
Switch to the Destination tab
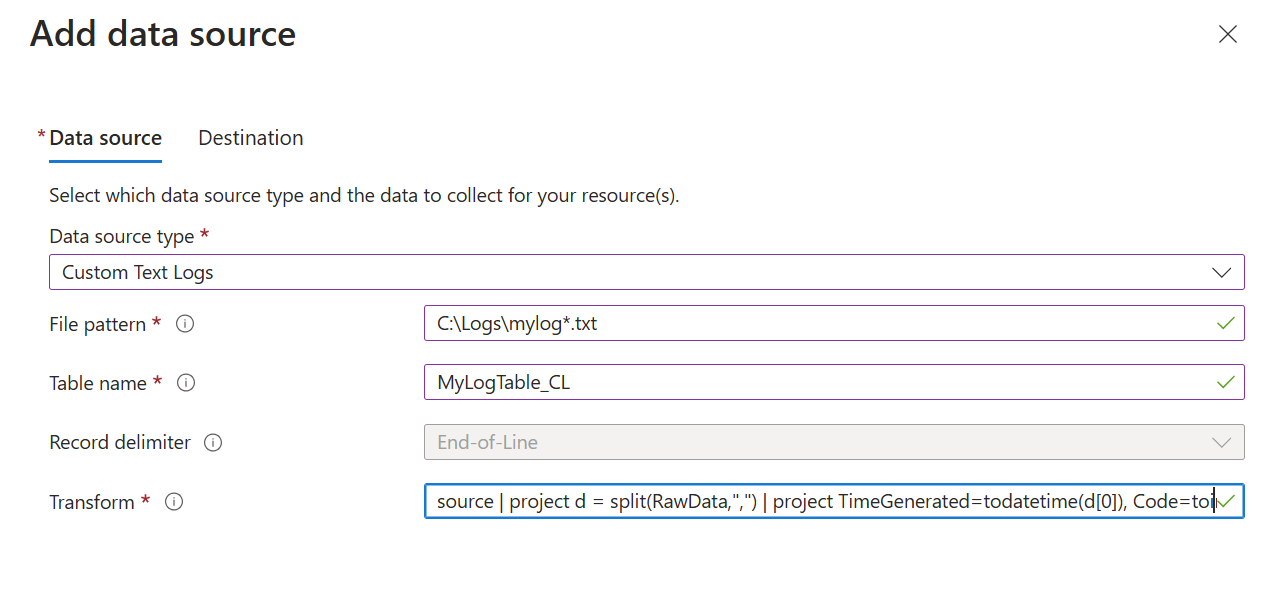point(251,138)
